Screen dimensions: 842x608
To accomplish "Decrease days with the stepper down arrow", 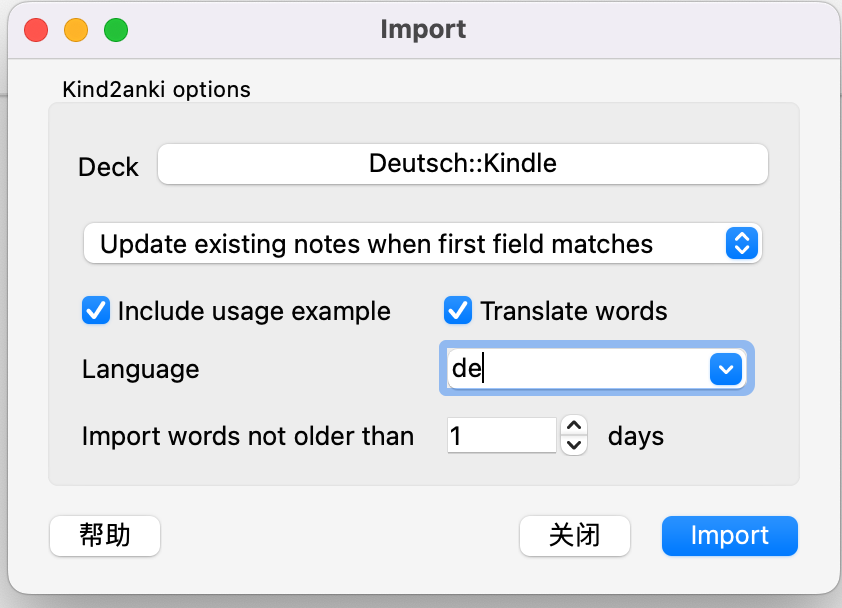I will (x=574, y=445).
